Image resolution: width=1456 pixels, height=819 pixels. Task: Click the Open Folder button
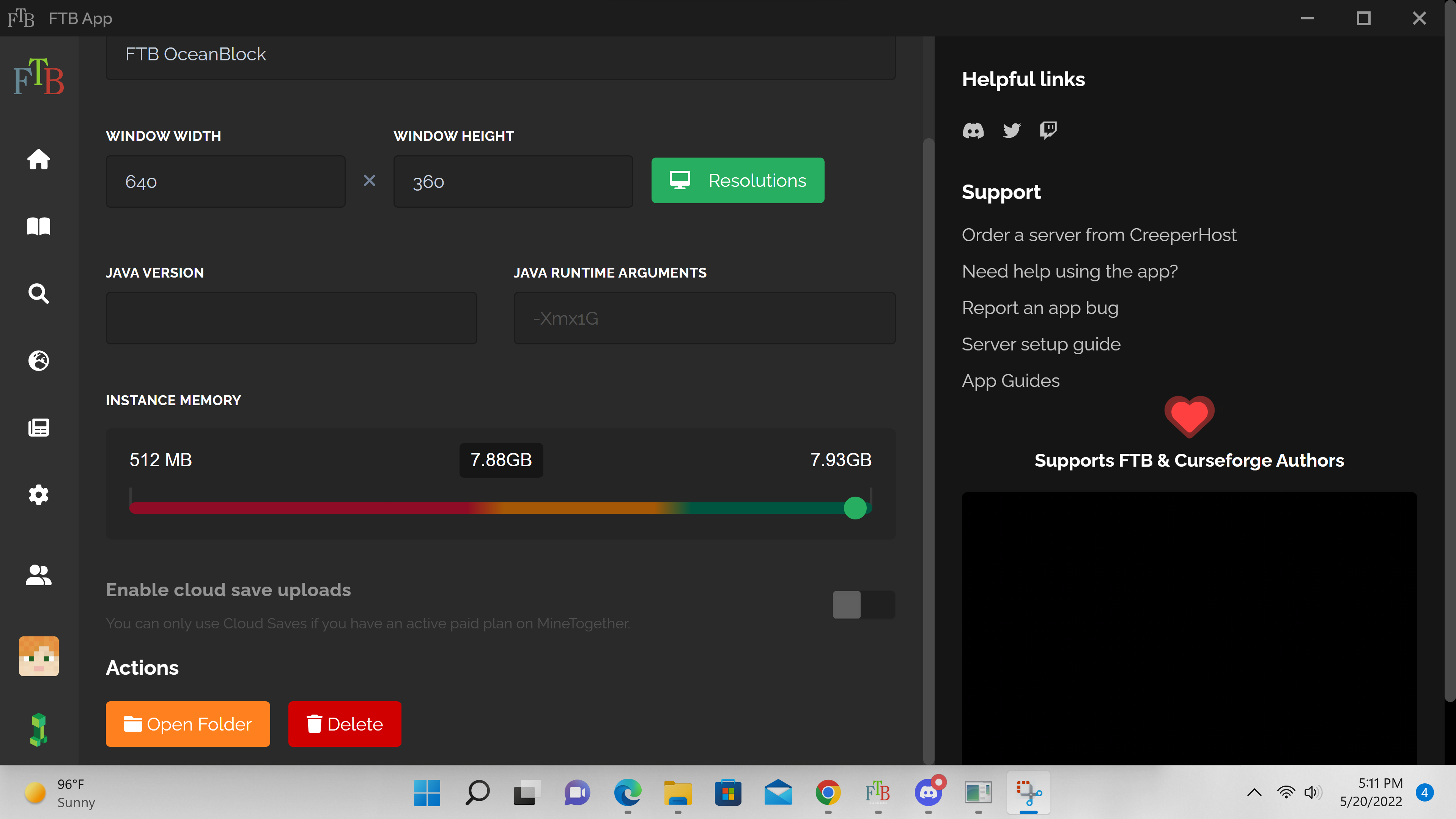(188, 724)
